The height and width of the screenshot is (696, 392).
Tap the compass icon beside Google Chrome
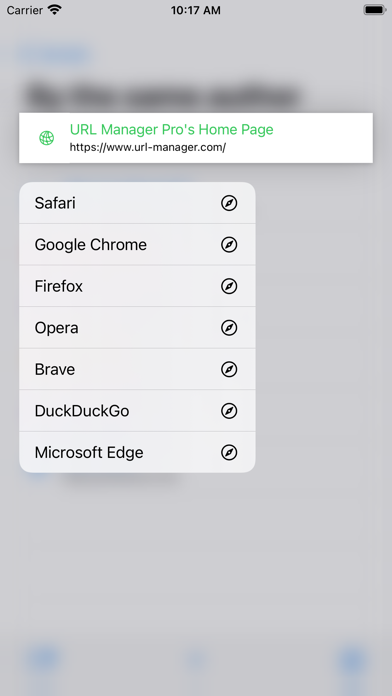229,245
